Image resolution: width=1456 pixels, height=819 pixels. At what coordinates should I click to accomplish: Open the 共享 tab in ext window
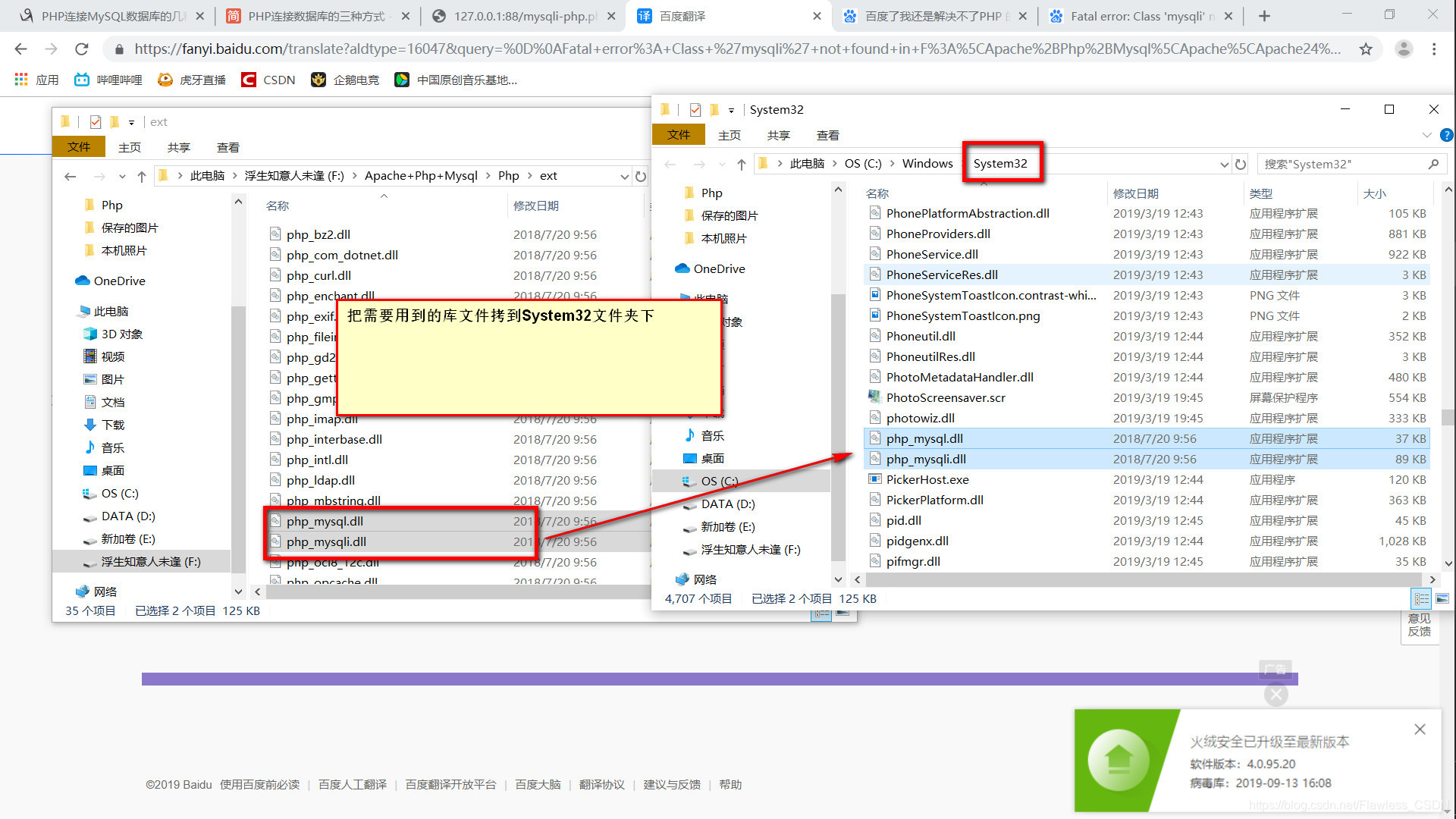(179, 147)
